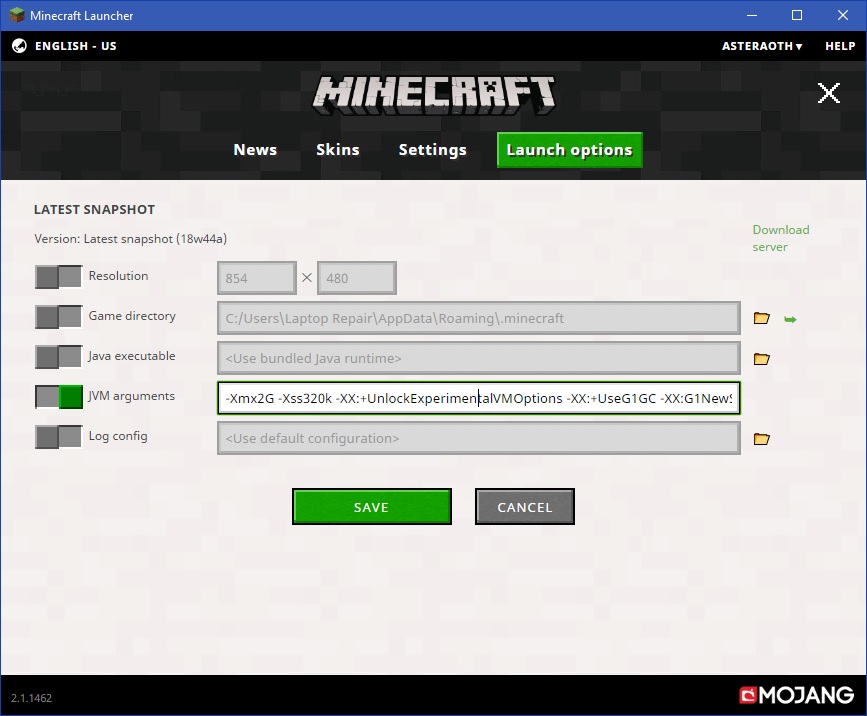Click the globe language icon
The height and width of the screenshot is (716, 867).
click(19, 46)
